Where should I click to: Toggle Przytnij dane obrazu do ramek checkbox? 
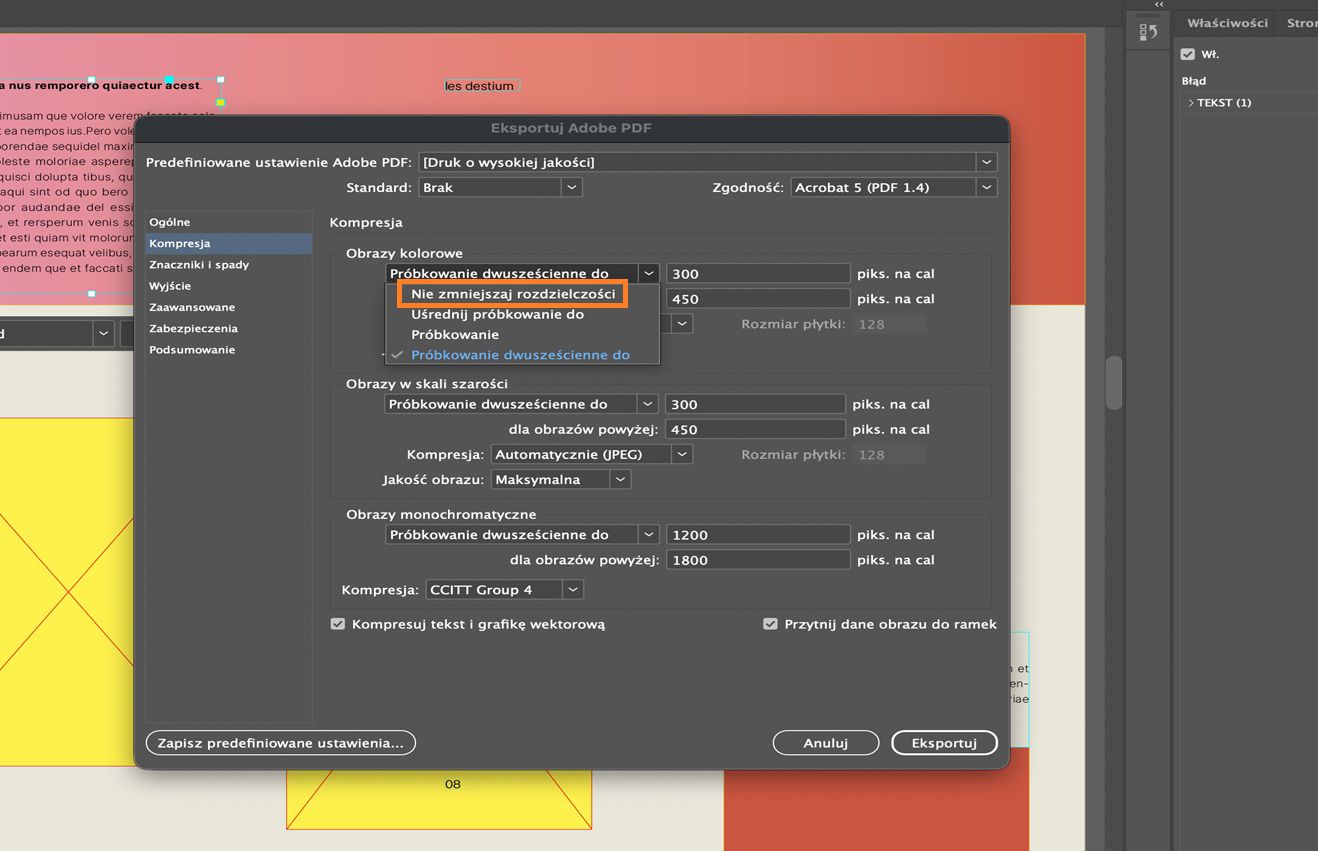(770, 624)
